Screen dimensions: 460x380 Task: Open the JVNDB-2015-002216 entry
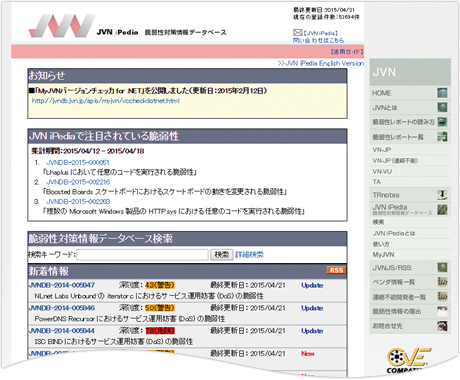click(x=78, y=182)
